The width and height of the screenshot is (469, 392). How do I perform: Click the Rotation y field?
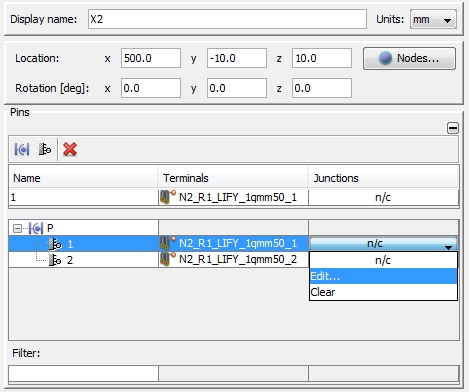pos(237,88)
